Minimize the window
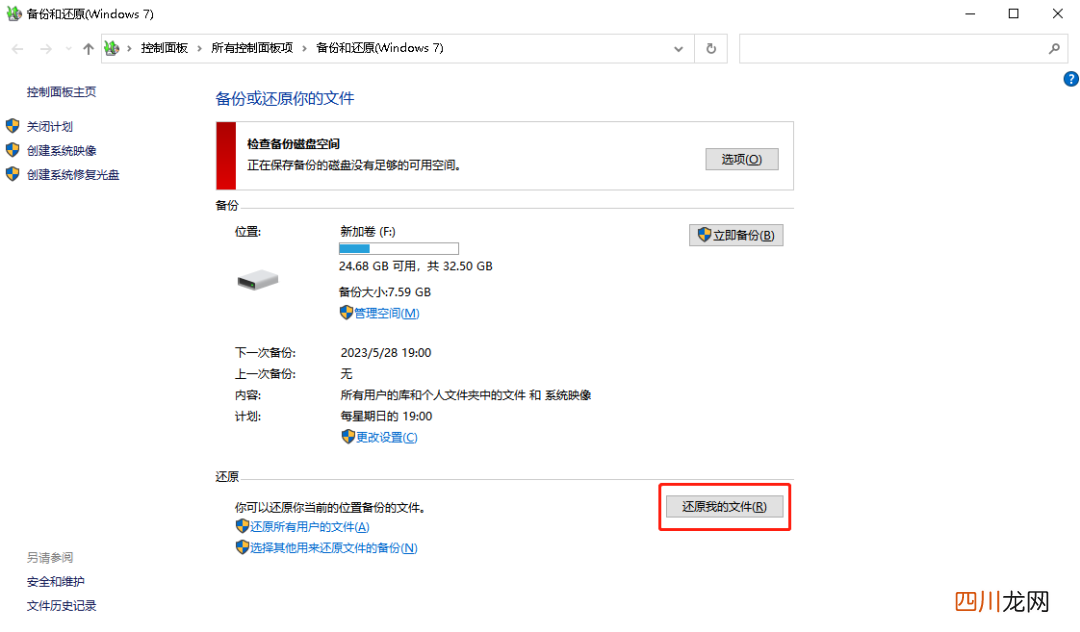The image size is (1080, 632). [x=970, y=14]
